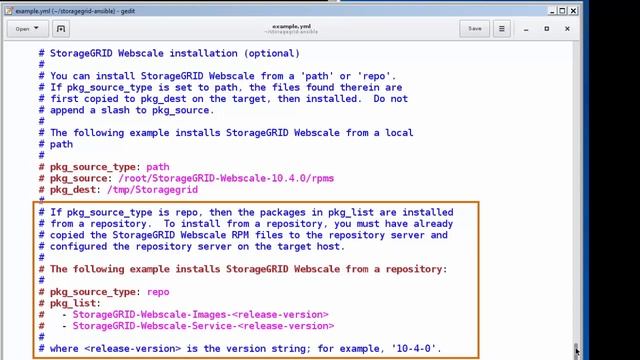Click the line 'The following example installs StorageGRID Webscale from a repository:'
Viewport: 640px width, 360px height.
coord(243,269)
